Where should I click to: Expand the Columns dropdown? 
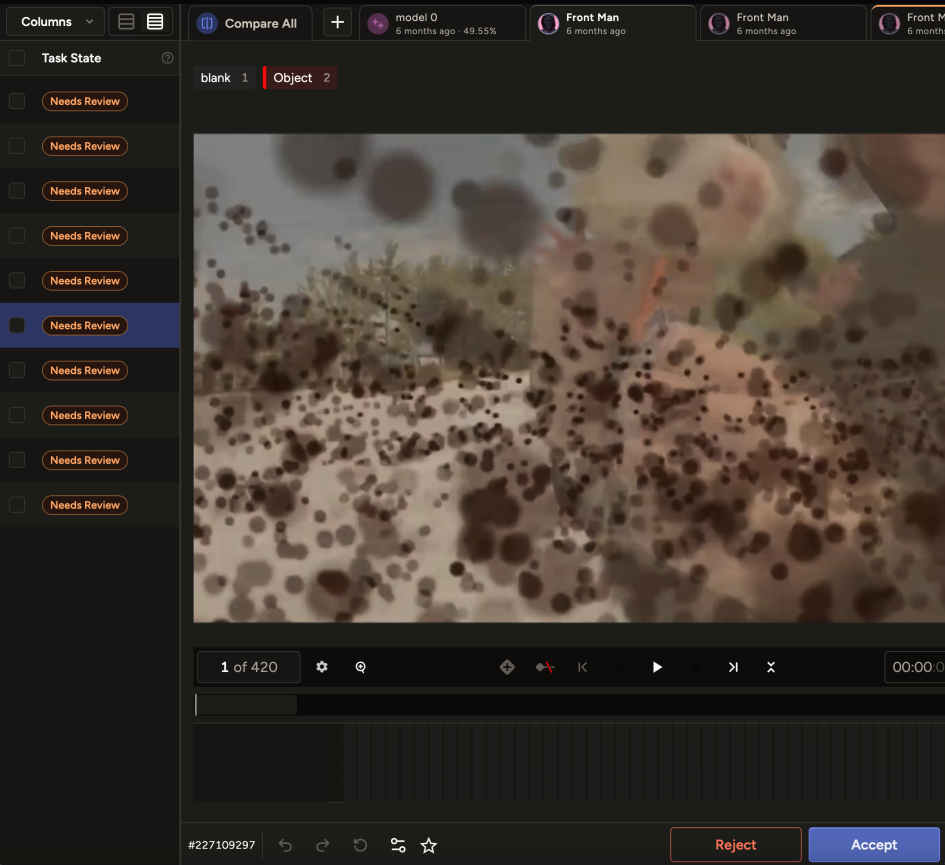coord(55,22)
